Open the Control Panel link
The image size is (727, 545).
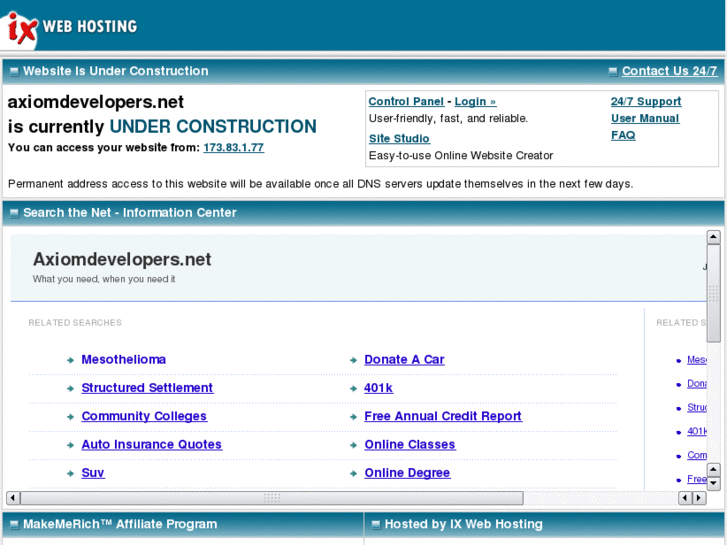click(x=406, y=101)
